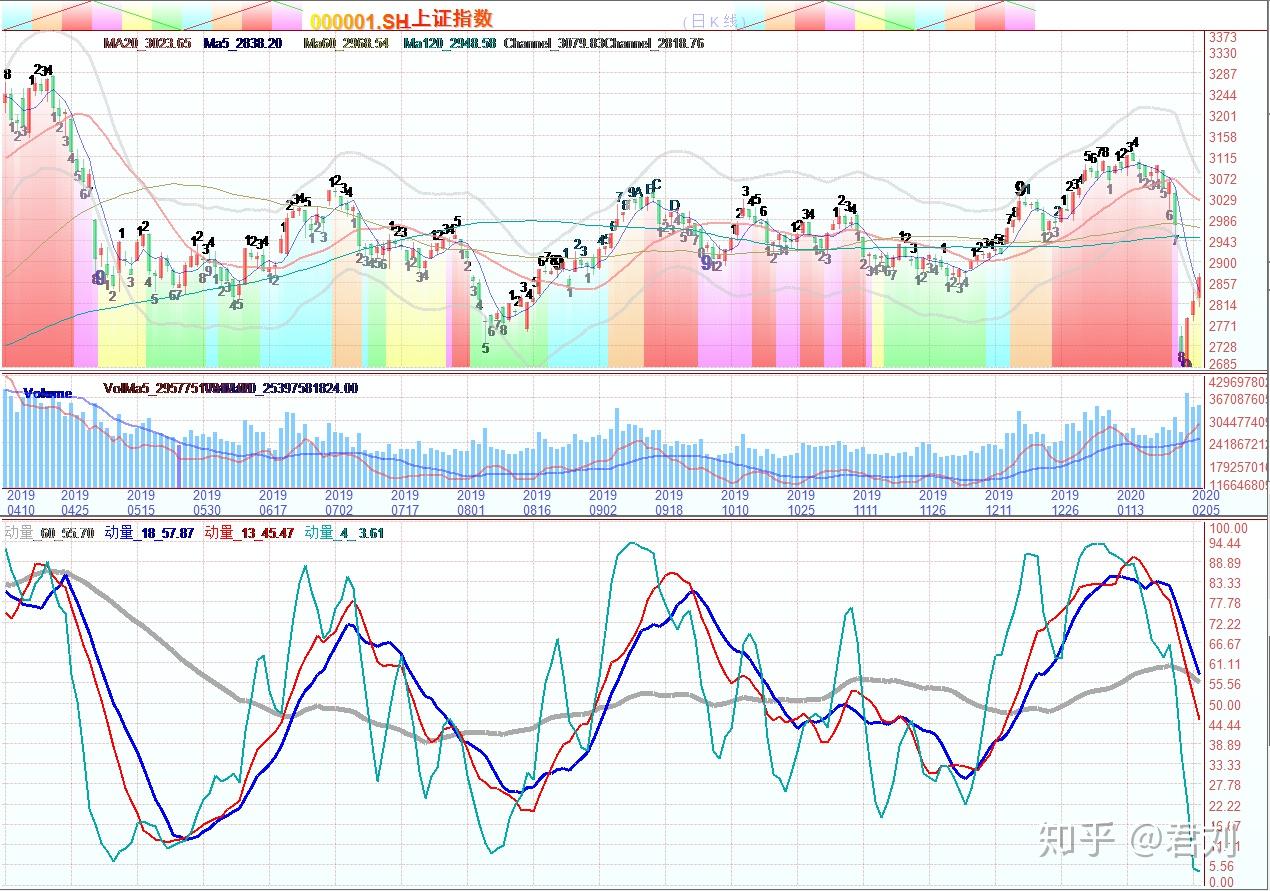Select the 日K线 period label
The height and width of the screenshot is (891, 1270).
tap(714, 21)
